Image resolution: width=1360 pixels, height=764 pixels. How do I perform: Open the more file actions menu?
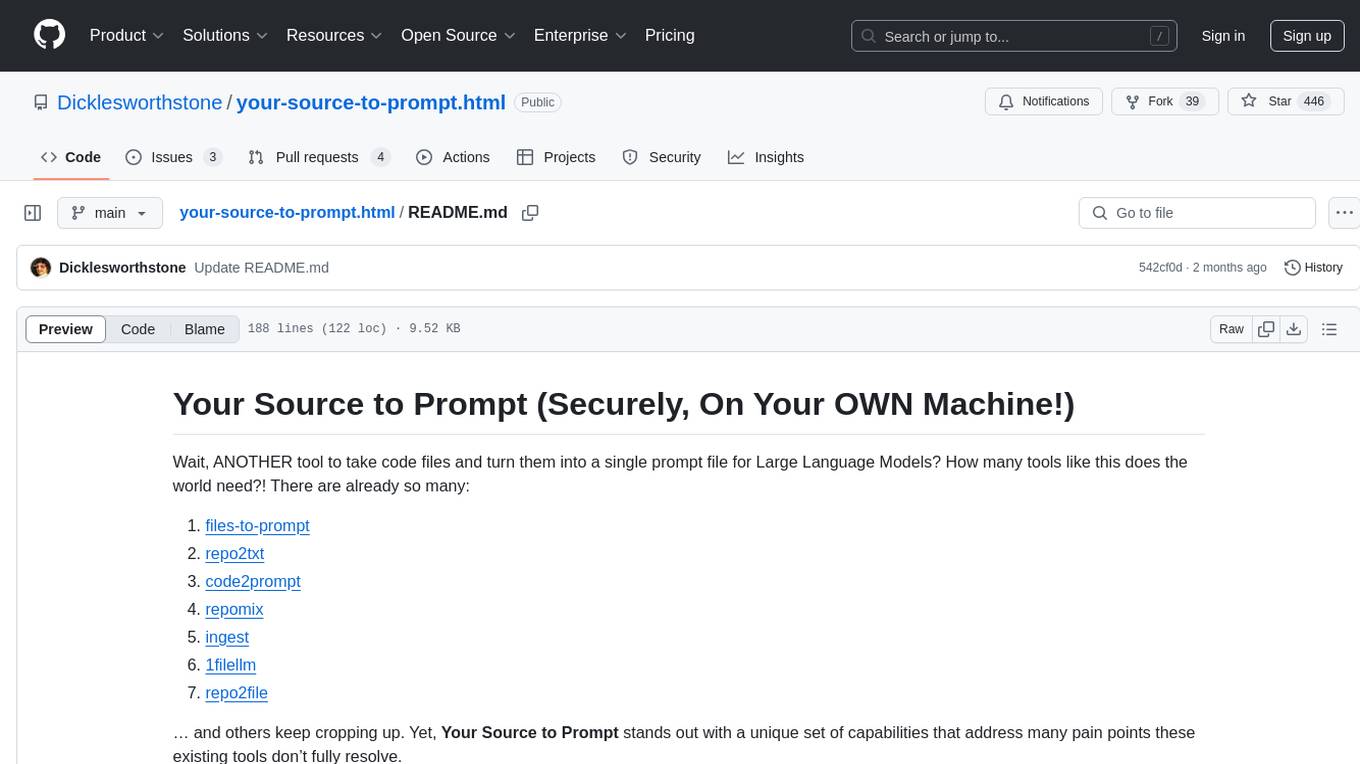1344,213
